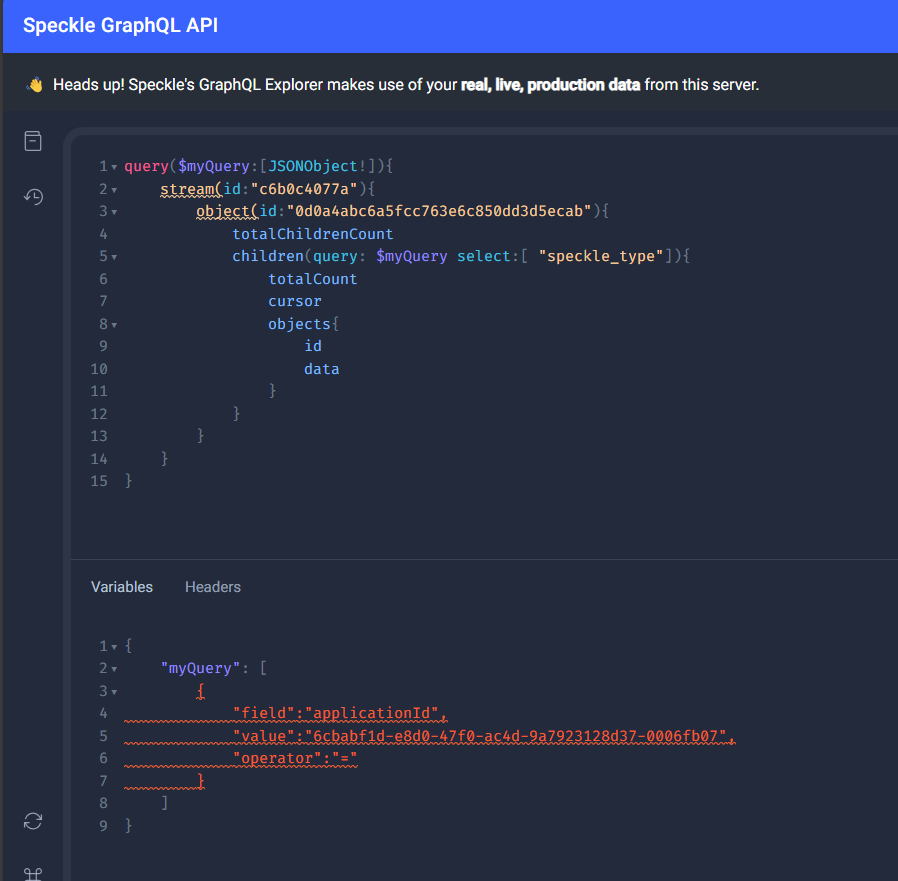Click the object keyword on line 3
The image size is (898, 881).
tap(223, 211)
